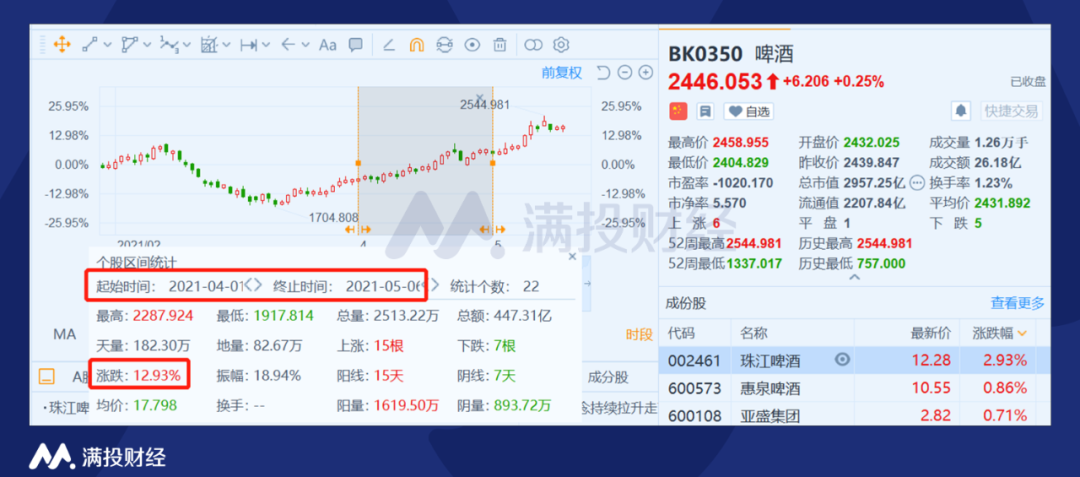
Task: Zoom in chart with plus icon
Action: pyautogui.click(x=645, y=73)
